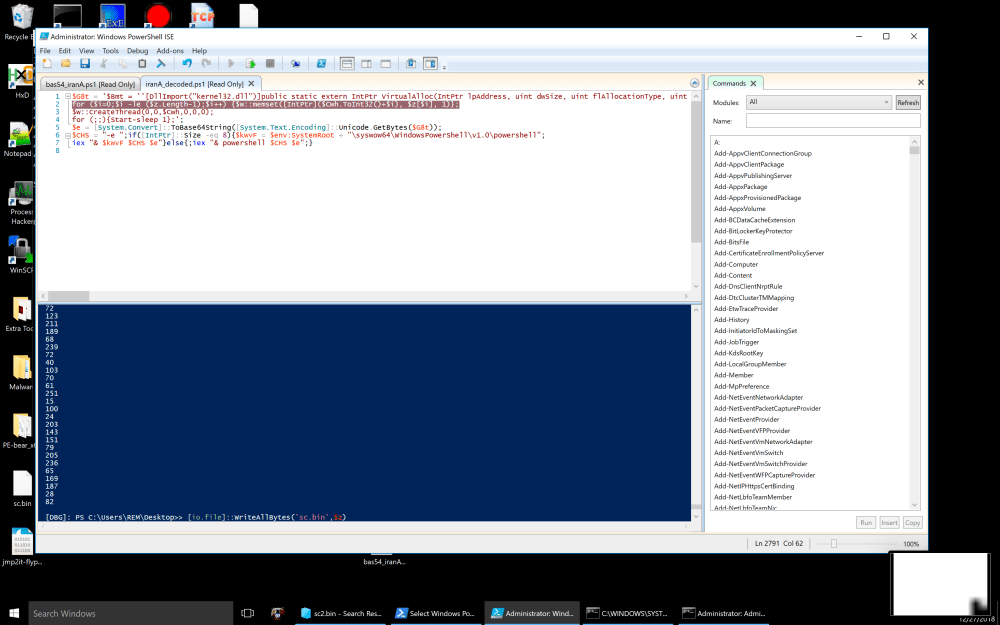This screenshot has width=1000, height=625.
Task: Open New Remote PowerShell Tab icon
Action: pos(296,63)
